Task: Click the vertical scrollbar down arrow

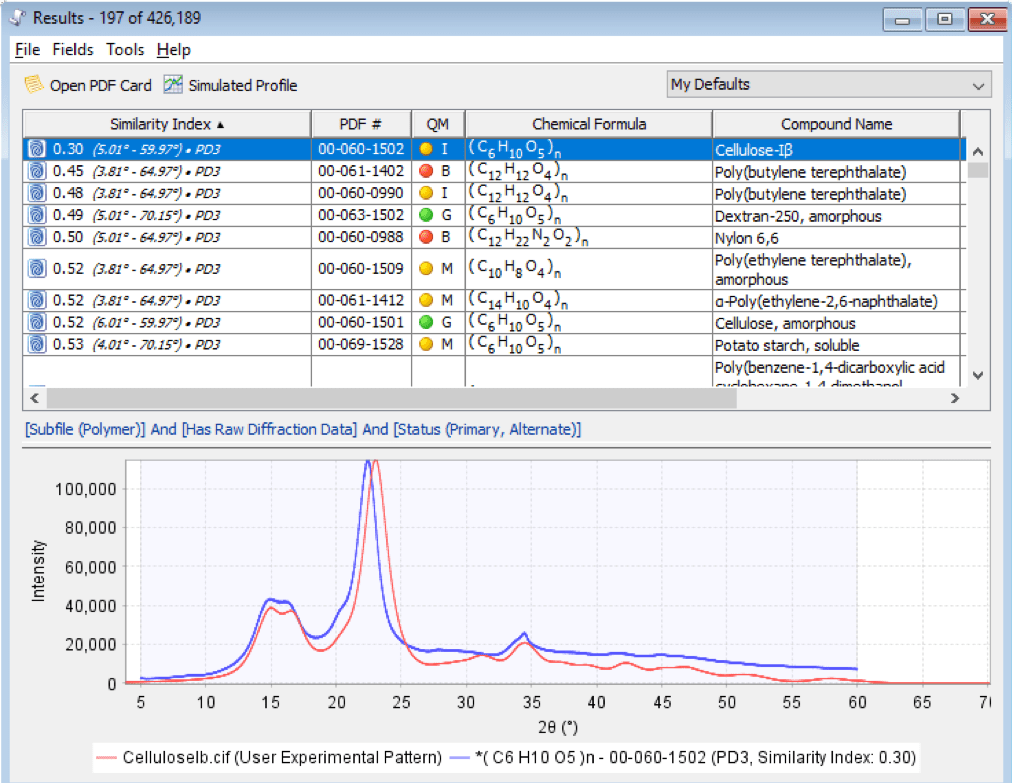Action: pyautogui.click(x=978, y=375)
